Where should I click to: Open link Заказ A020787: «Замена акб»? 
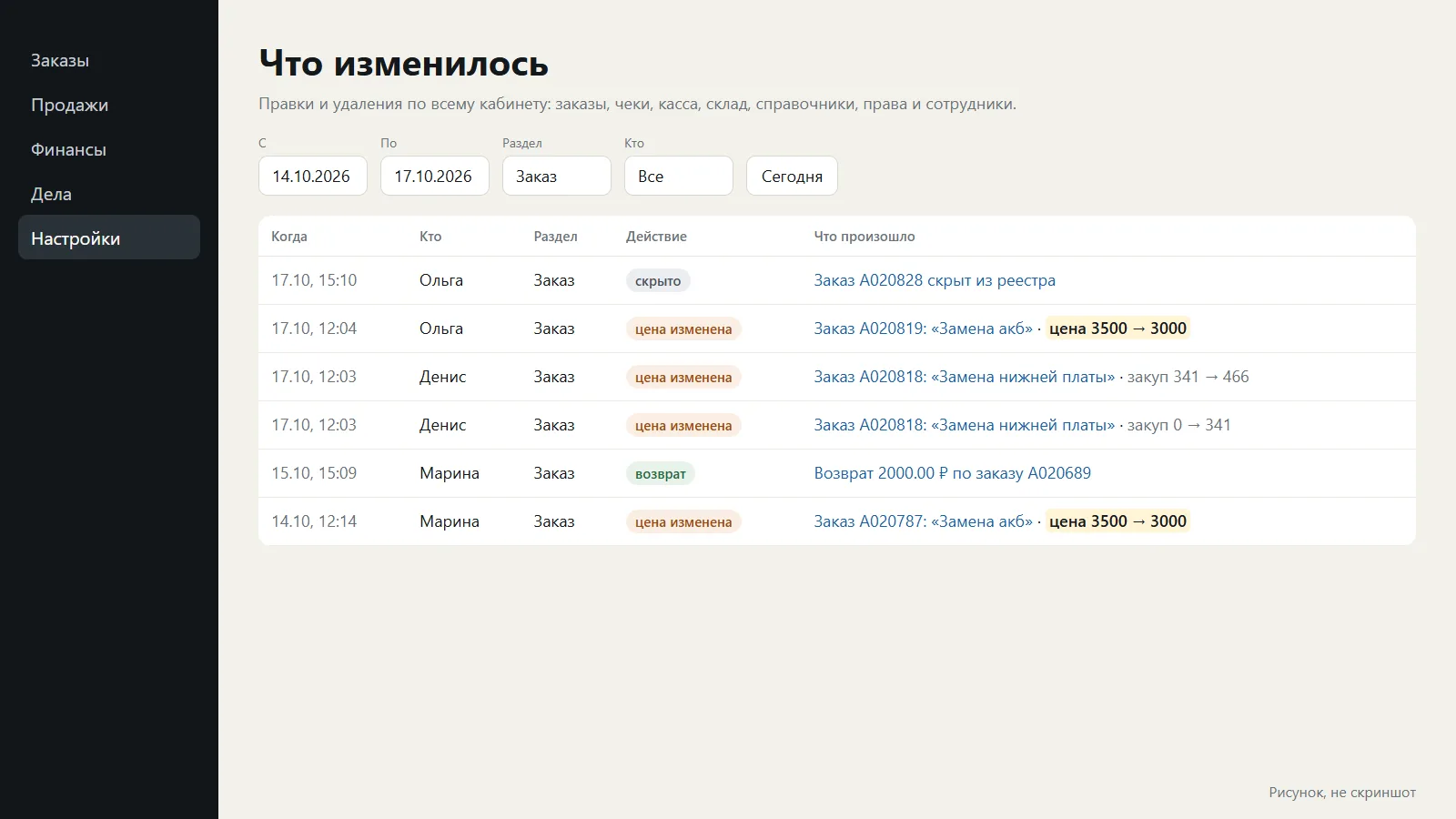click(x=923, y=521)
